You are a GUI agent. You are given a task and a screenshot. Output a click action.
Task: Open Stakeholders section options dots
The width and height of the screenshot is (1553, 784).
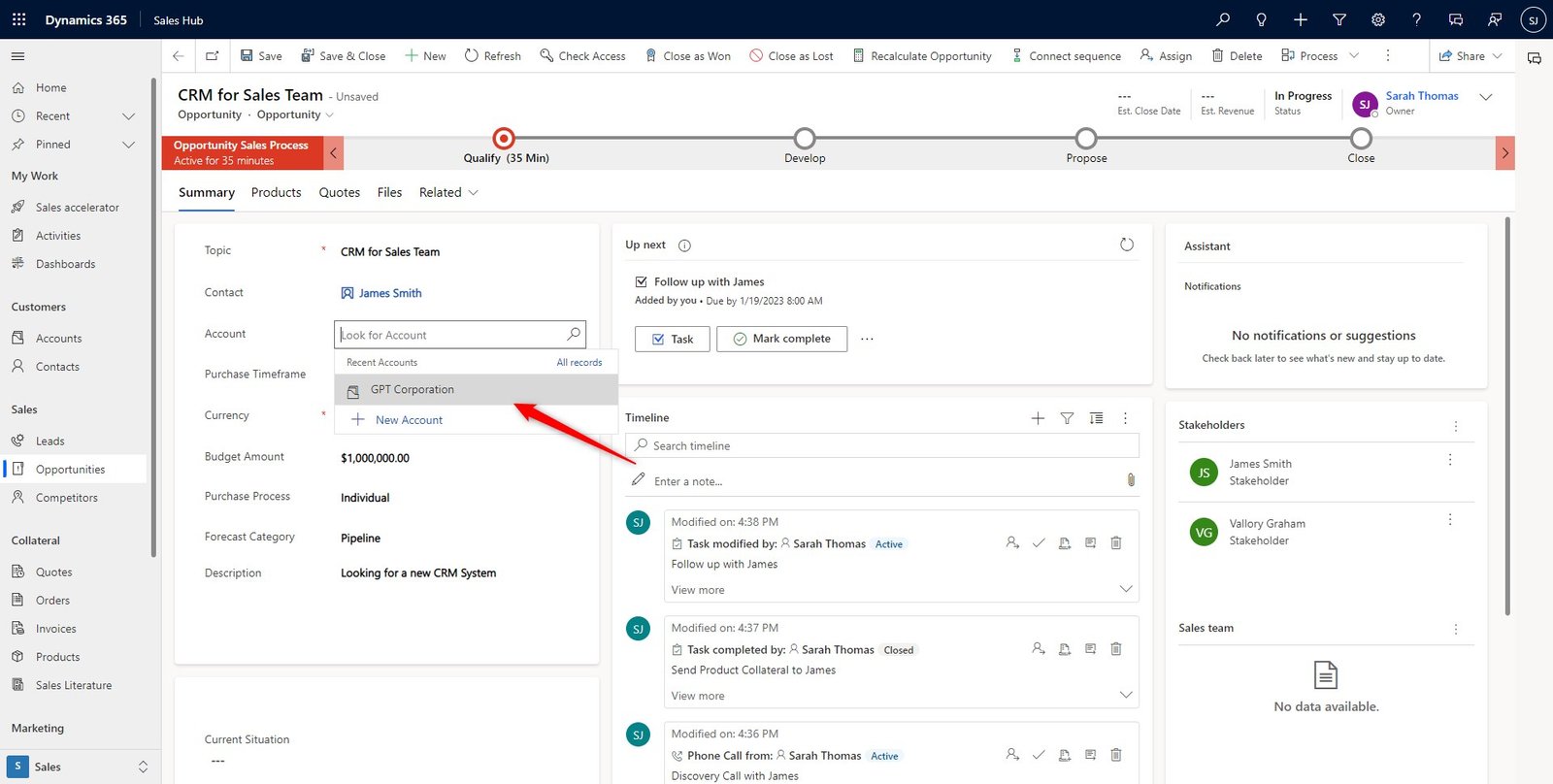coord(1456,426)
